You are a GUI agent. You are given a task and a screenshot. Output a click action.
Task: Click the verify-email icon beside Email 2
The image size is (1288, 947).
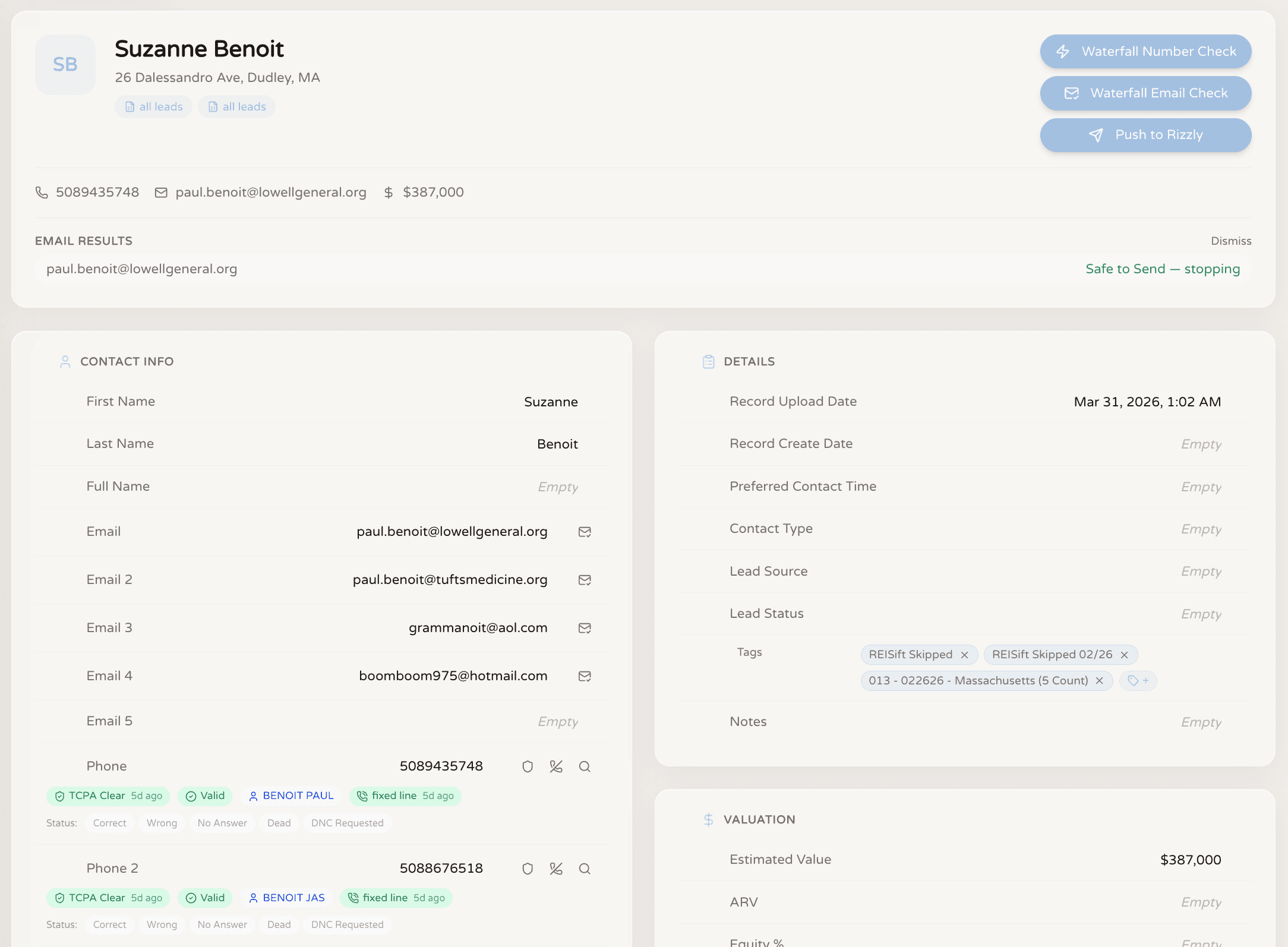tap(585, 580)
